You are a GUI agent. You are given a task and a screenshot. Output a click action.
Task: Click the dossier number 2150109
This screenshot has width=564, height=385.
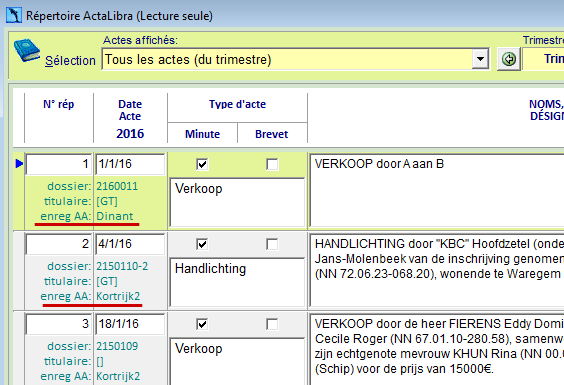click(x=117, y=346)
